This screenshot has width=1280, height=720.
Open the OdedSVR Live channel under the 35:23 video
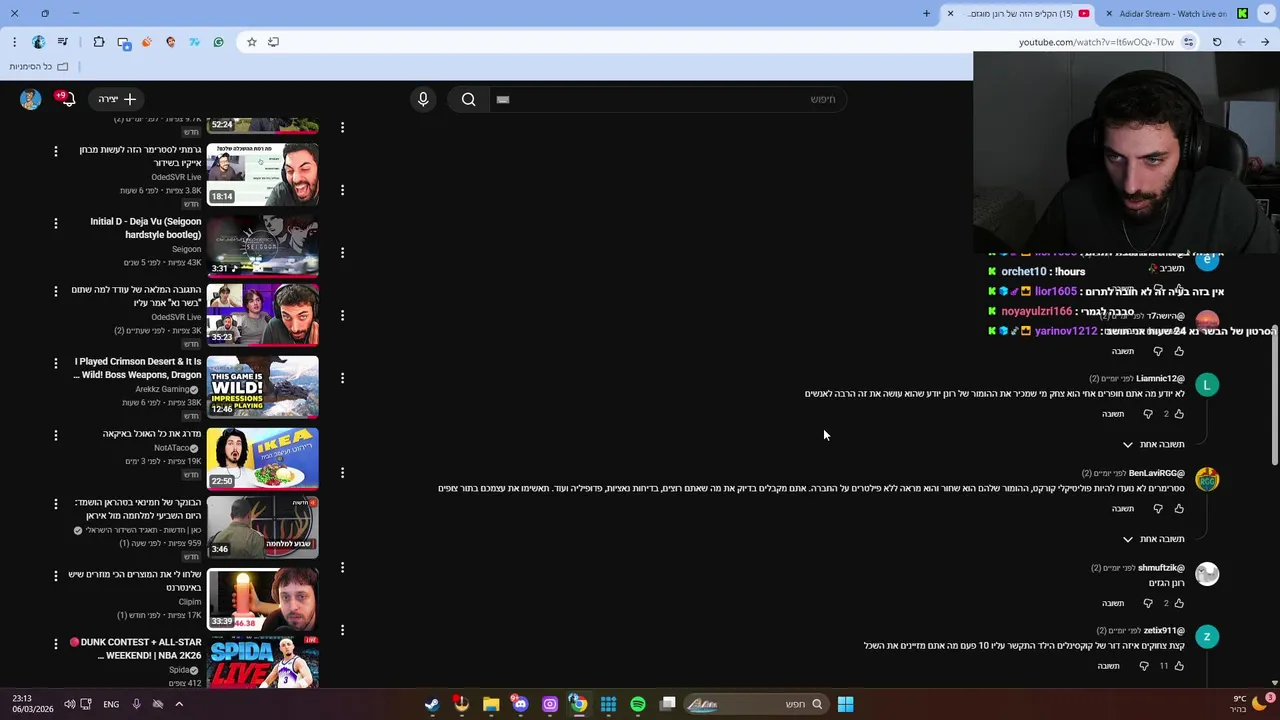click(x=176, y=317)
